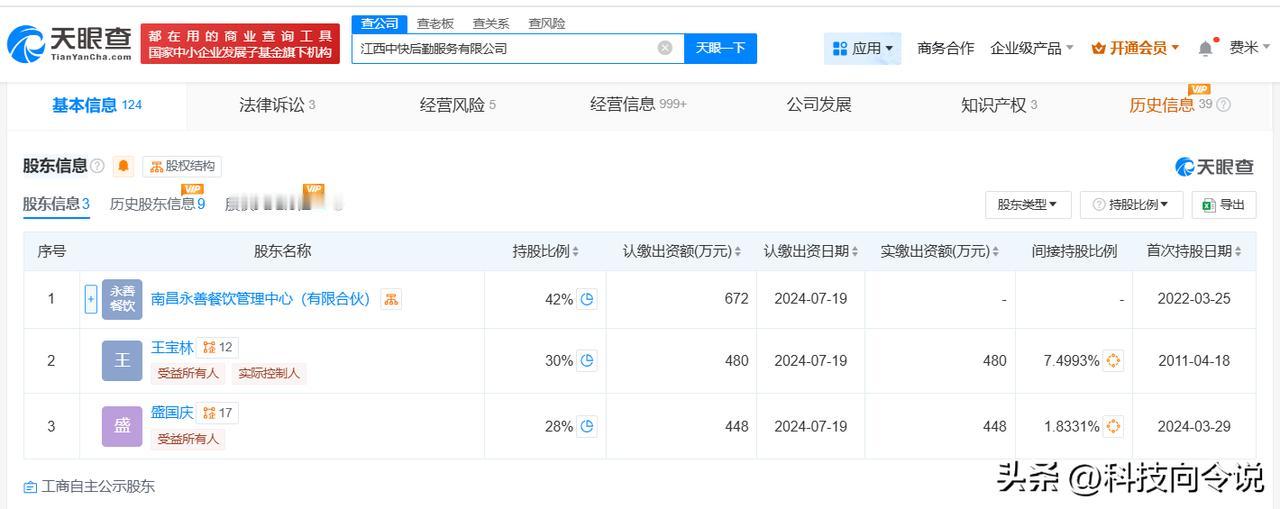Click the 王 avatar for 王宝林
The height and width of the screenshot is (509, 1280).
(122, 361)
